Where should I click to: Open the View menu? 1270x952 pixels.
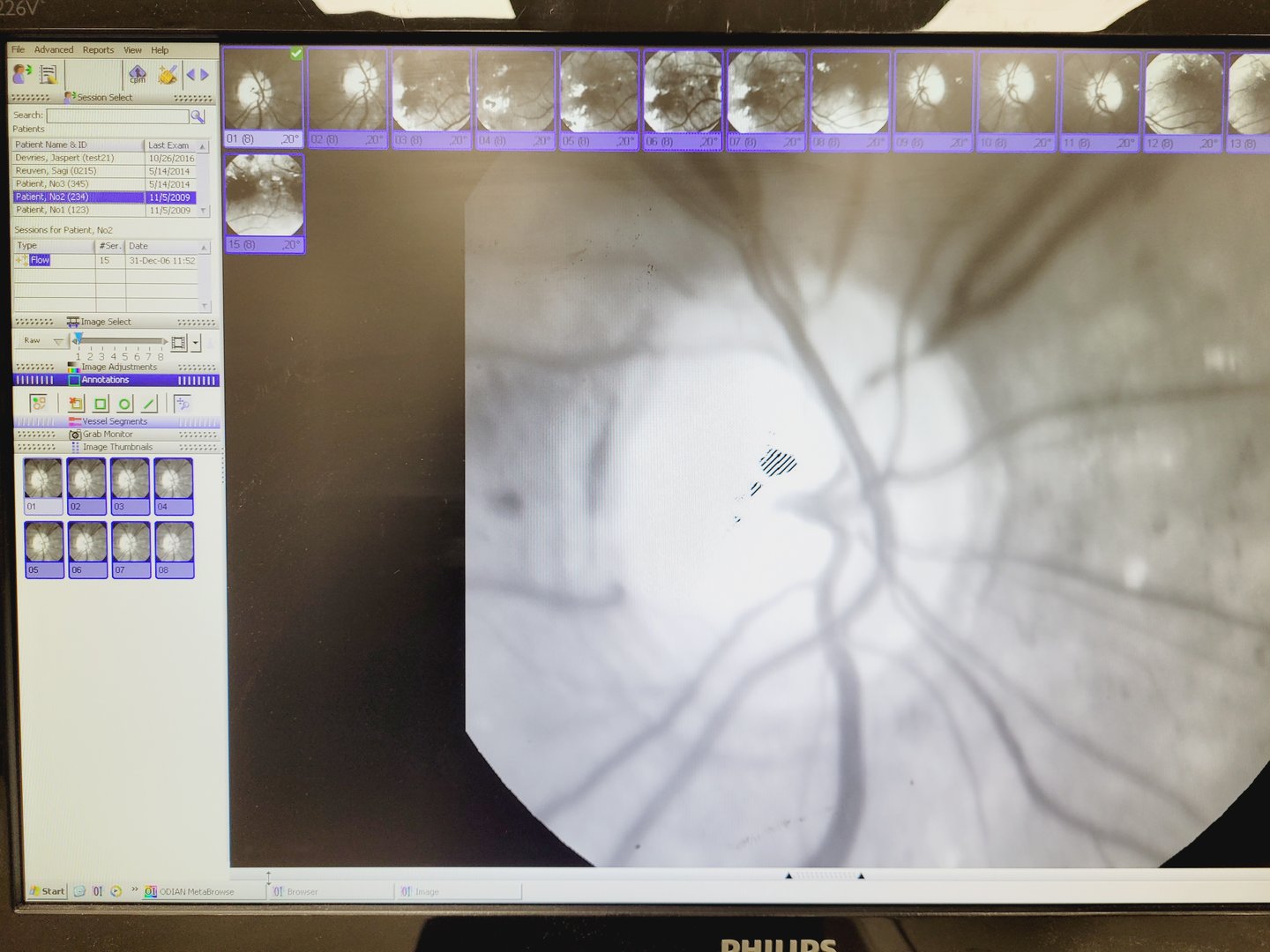point(132,50)
